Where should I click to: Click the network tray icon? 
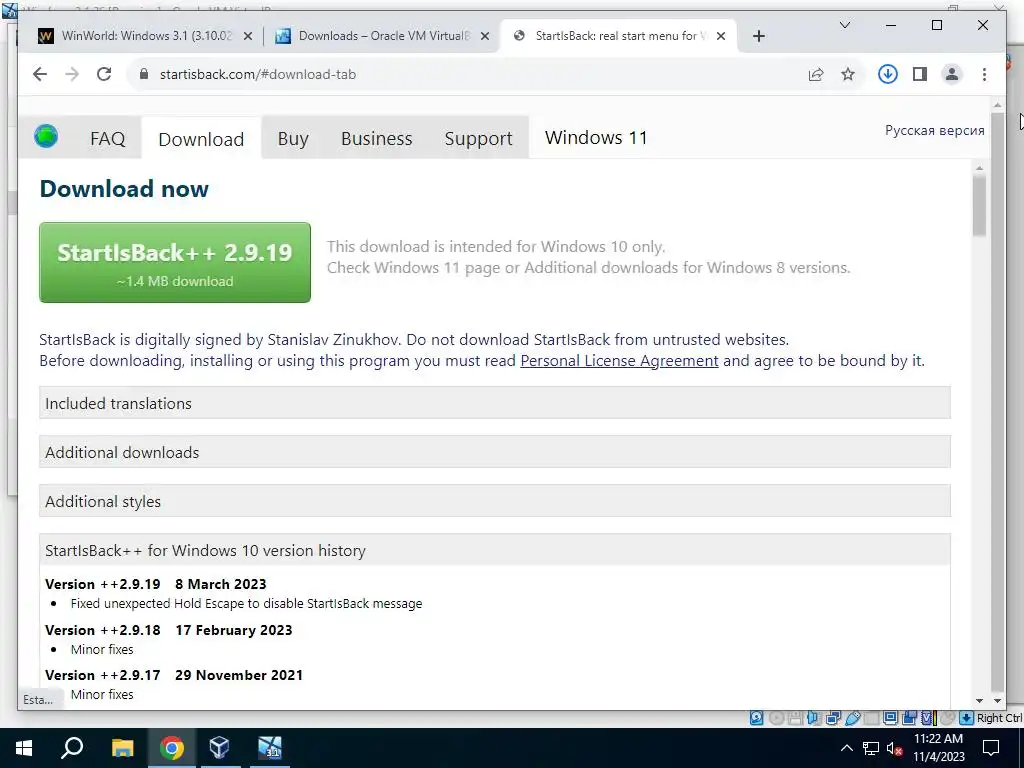coord(871,748)
